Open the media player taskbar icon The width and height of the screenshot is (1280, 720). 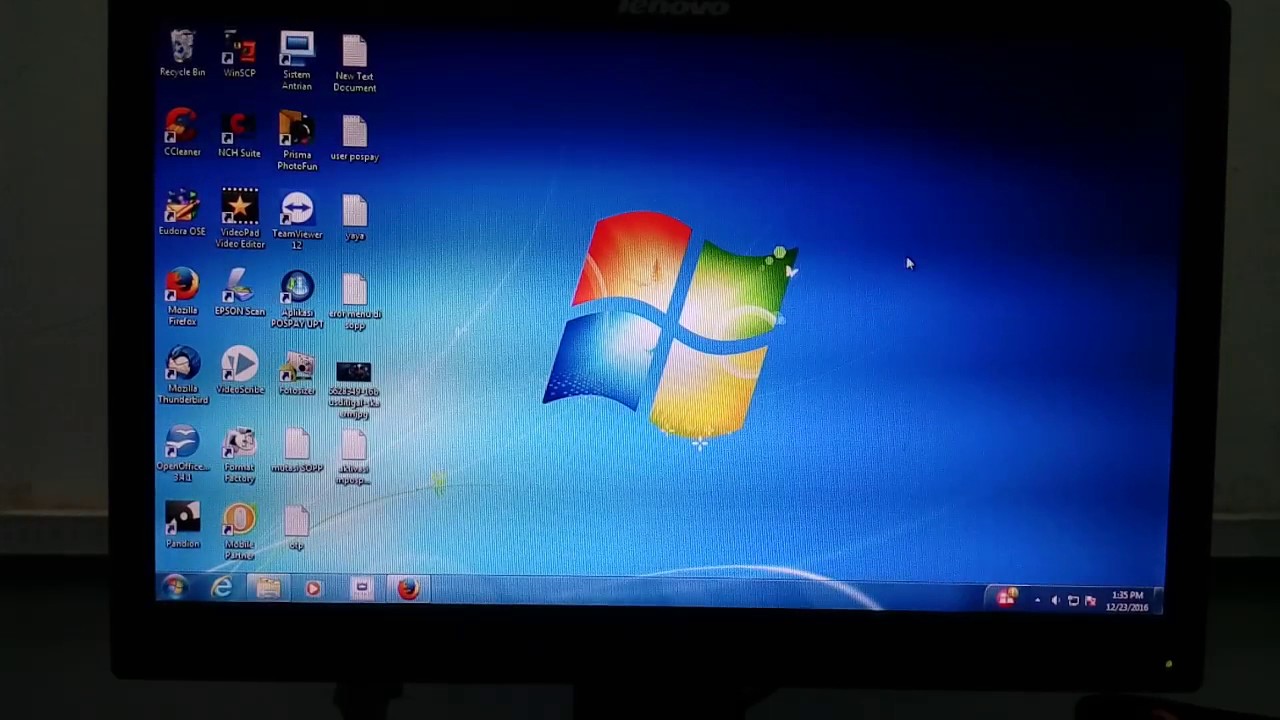click(313, 589)
